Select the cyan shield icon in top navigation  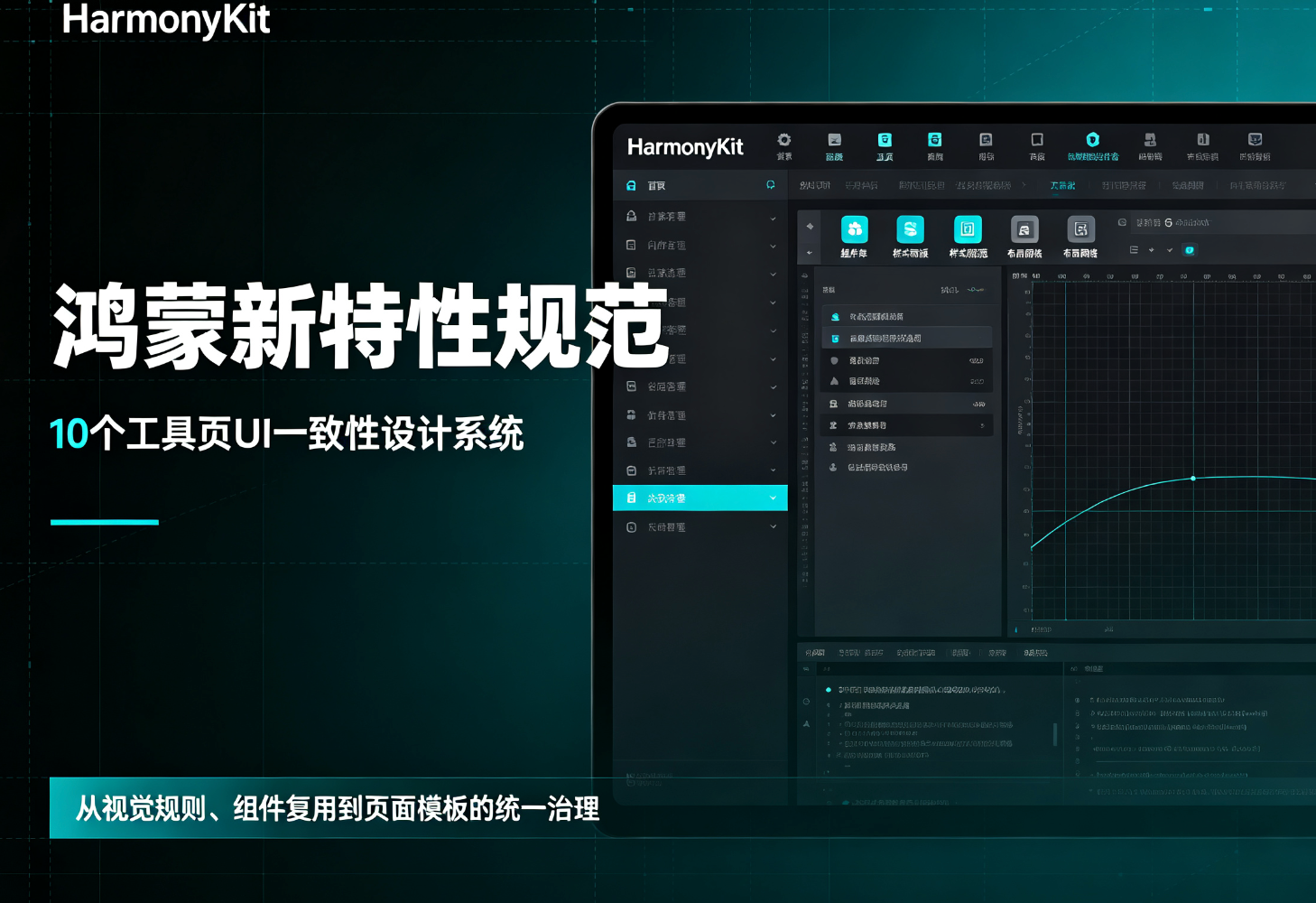point(1092,139)
